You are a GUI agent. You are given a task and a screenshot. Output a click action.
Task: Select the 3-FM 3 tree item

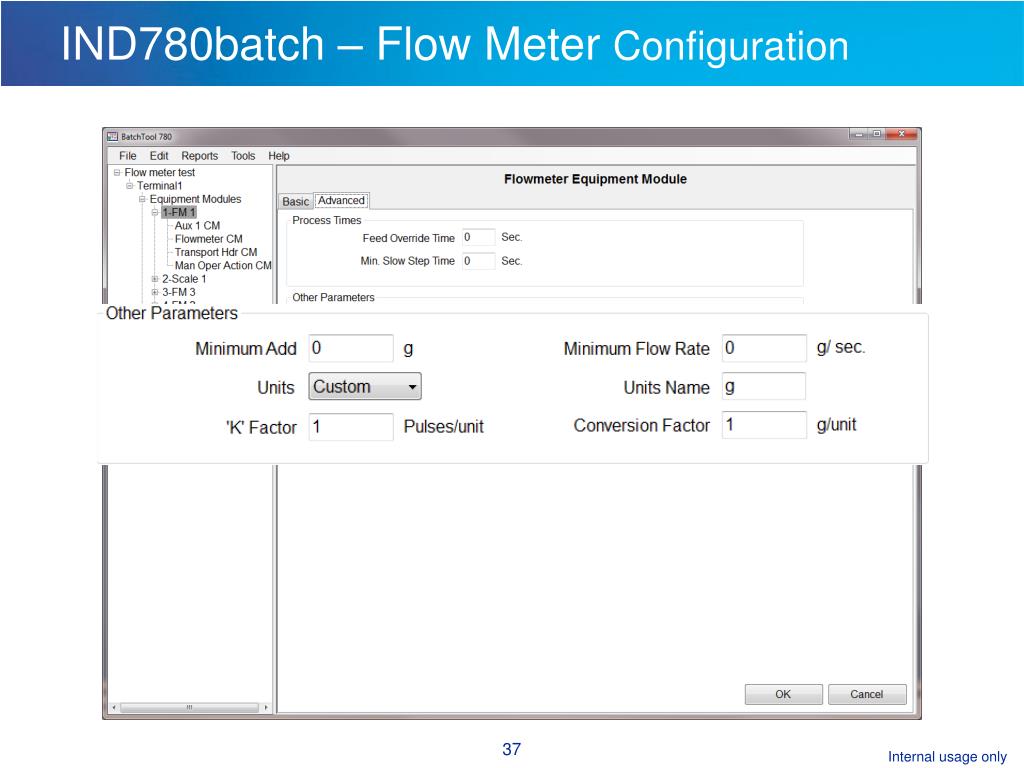178,292
